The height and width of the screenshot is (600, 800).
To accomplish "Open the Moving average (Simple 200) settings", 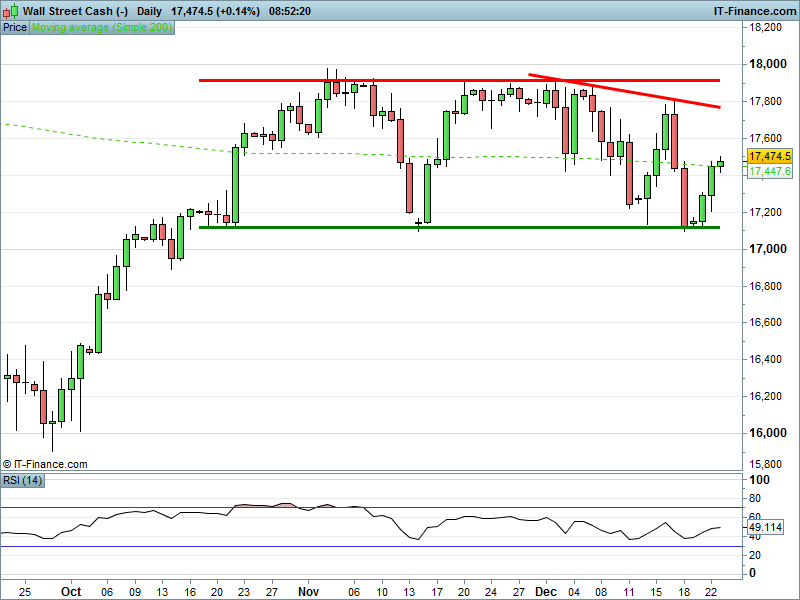I will (x=101, y=28).
